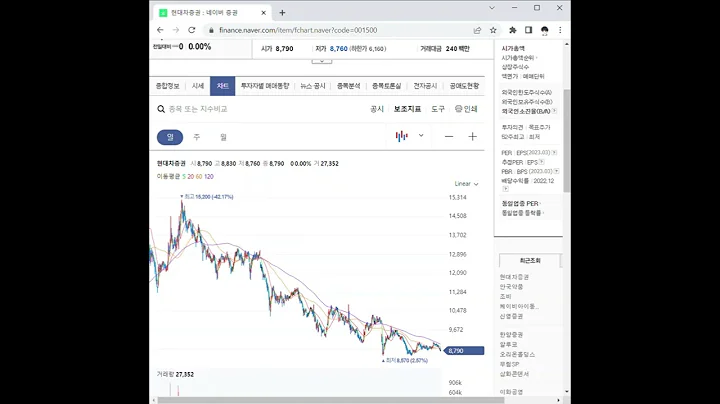Click the vertical page scrollbar thumb
720x404 pixels.
coord(567,140)
